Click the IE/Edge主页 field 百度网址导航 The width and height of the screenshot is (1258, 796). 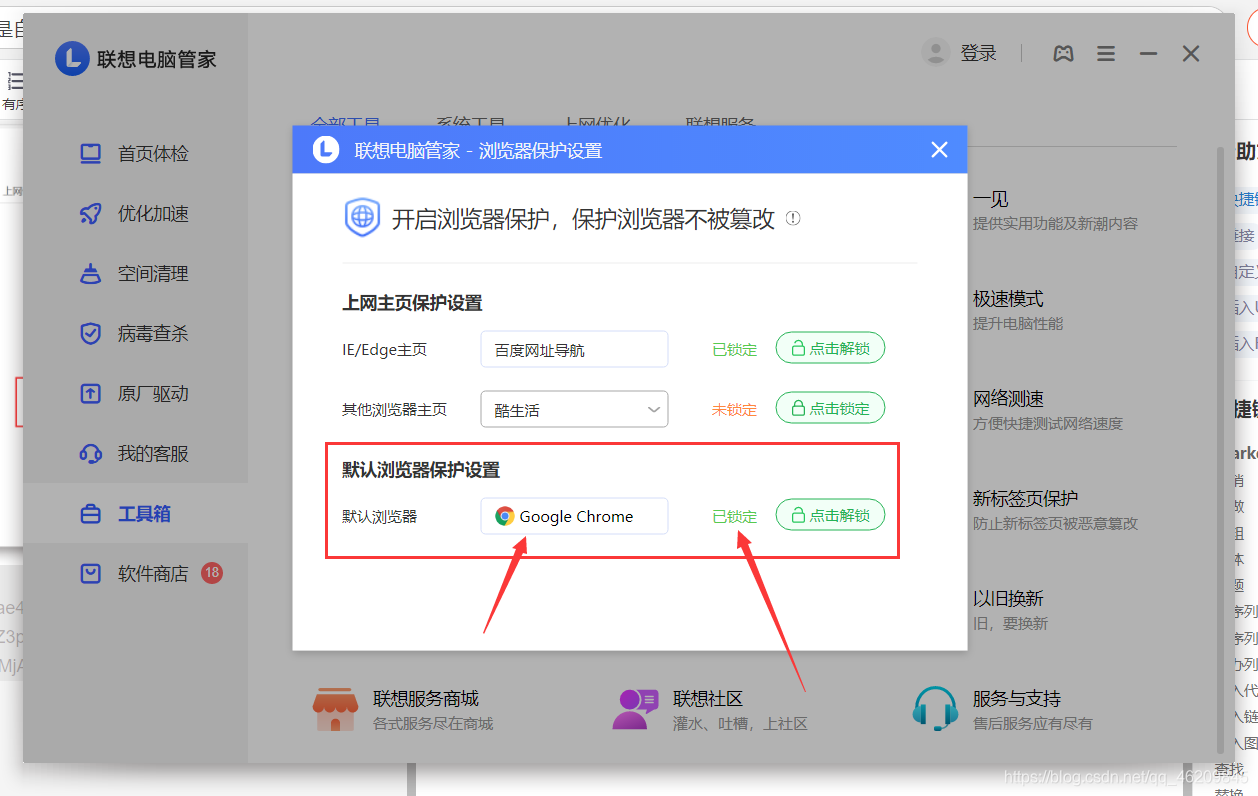click(x=574, y=350)
